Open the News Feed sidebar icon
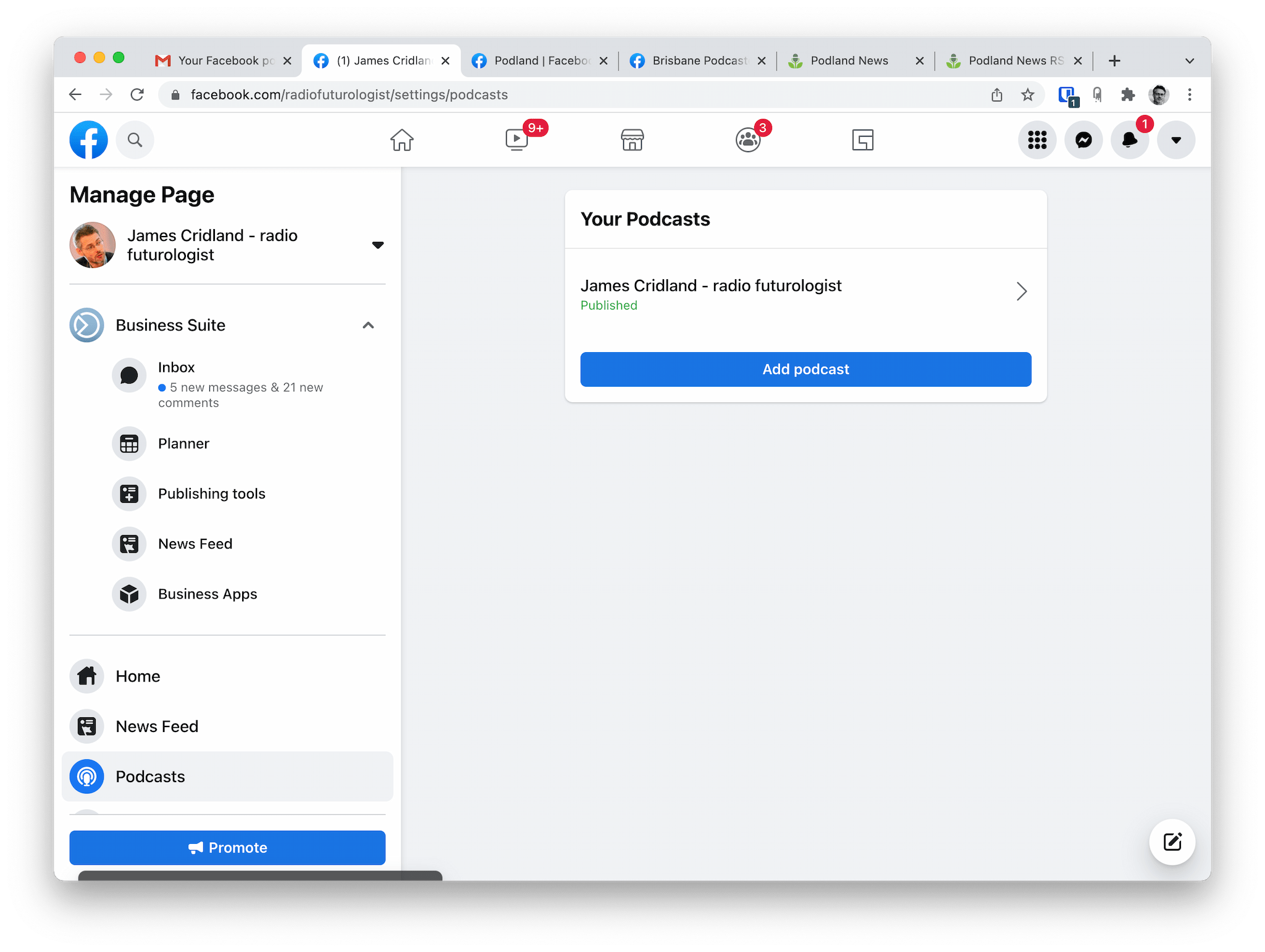The width and height of the screenshot is (1265, 952). 87,726
